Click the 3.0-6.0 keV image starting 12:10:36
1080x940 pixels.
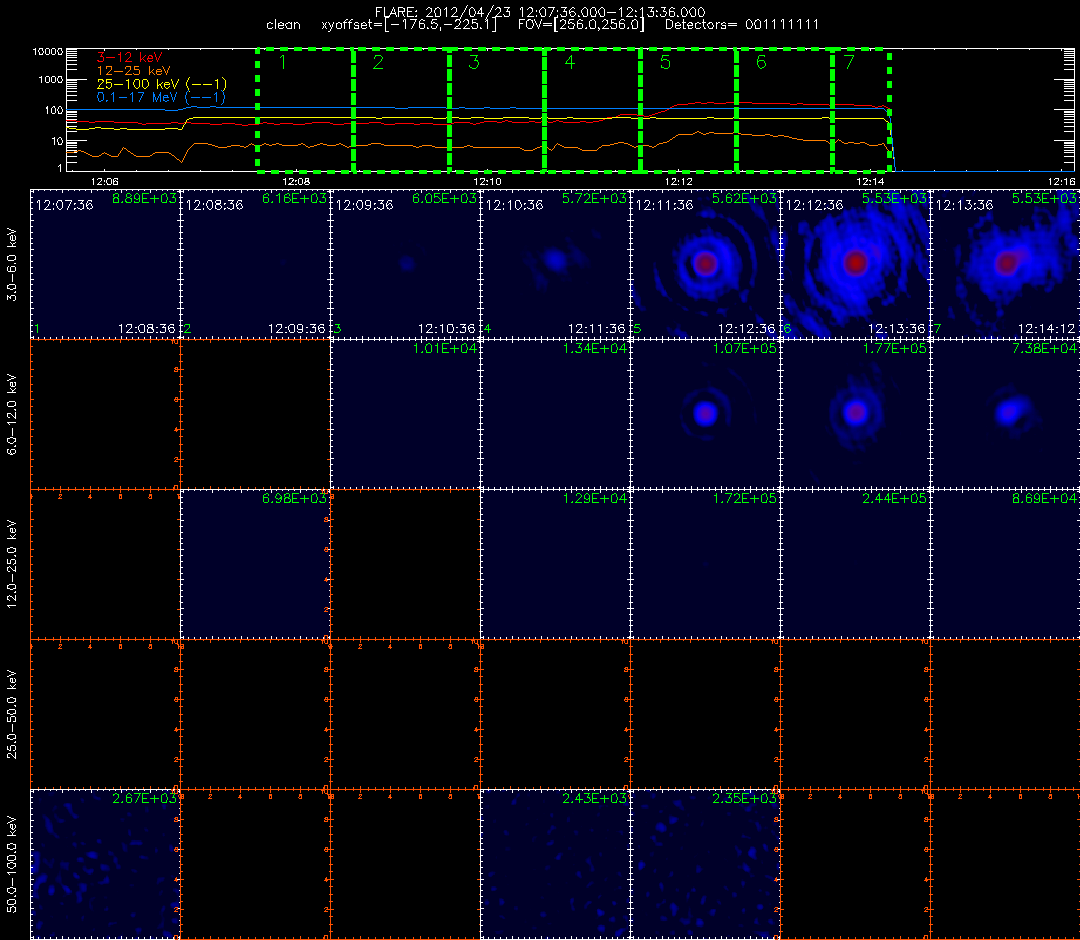tap(555, 264)
